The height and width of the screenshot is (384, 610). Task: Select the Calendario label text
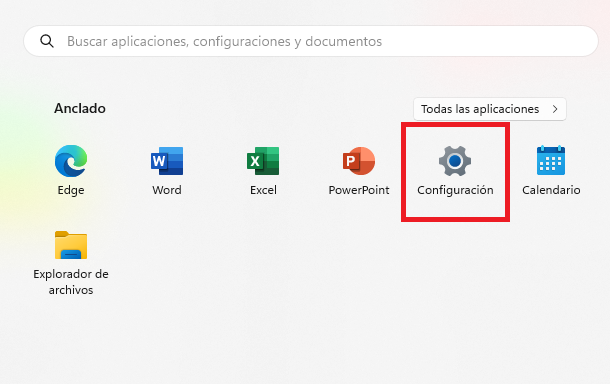(x=551, y=190)
